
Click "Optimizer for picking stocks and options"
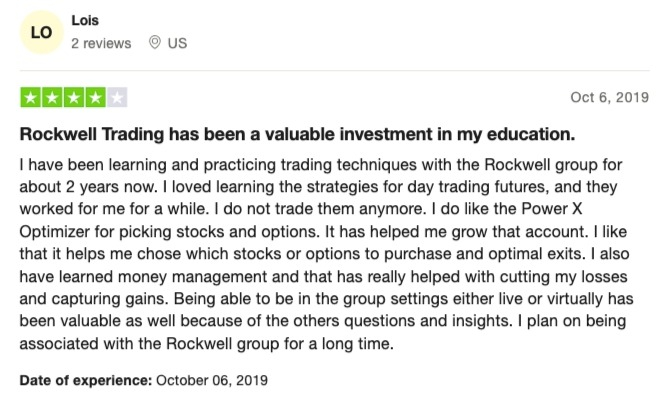[x=169, y=232]
